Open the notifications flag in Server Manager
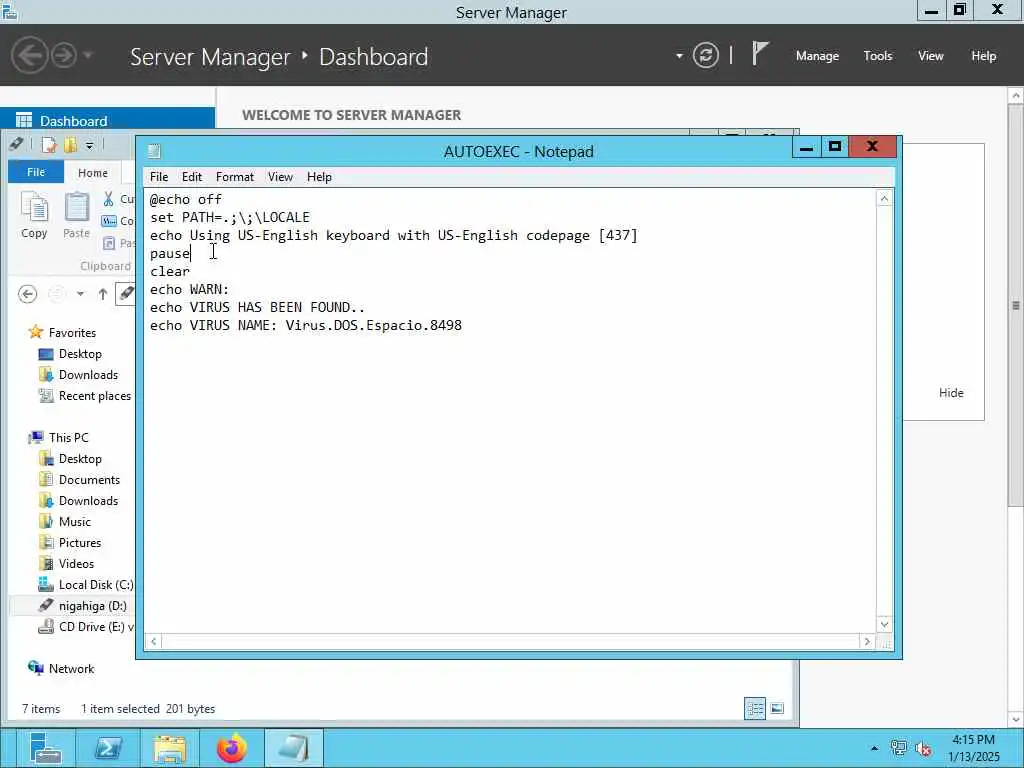Image resolution: width=1024 pixels, height=768 pixels. [759, 54]
